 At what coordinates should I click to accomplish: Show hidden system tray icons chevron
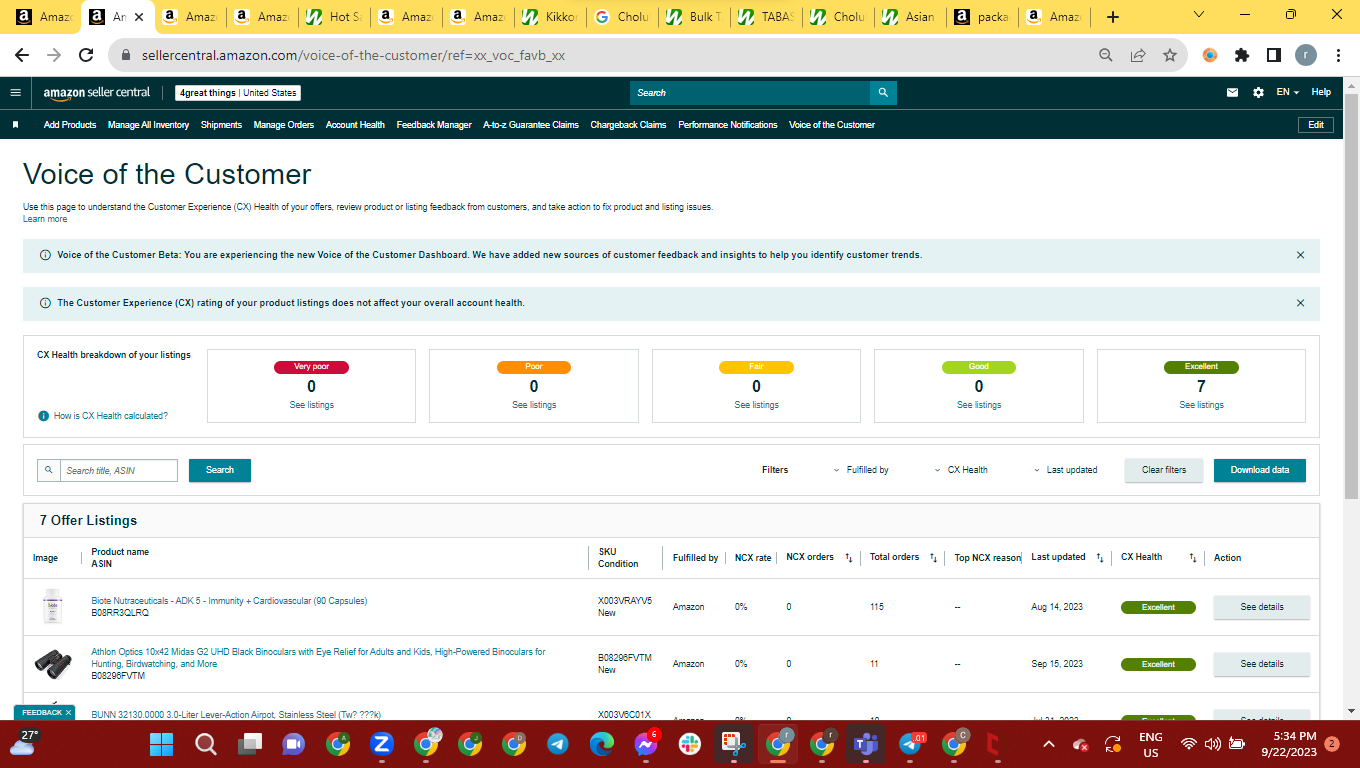tap(1049, 744)
